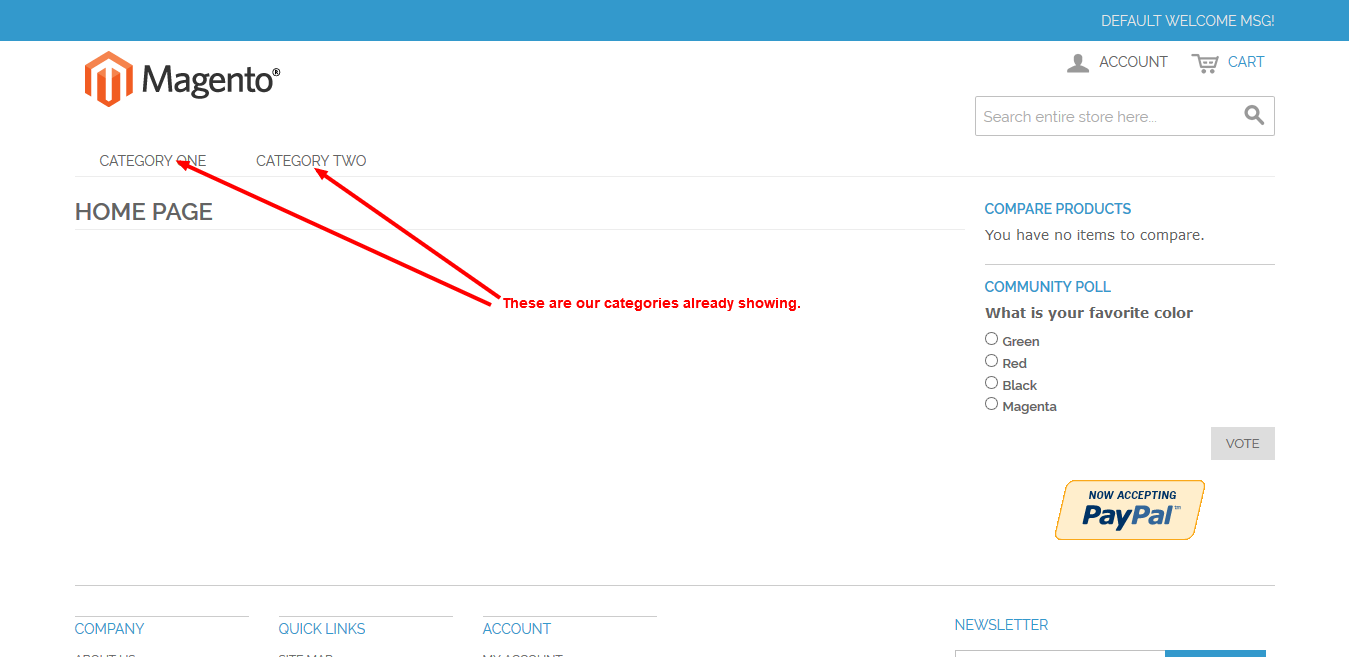Image resolution: width=1349 pixels, height=657 pixels.
Task: Click 'You have no items to compare' text
Action: [x=1095, y=235]
